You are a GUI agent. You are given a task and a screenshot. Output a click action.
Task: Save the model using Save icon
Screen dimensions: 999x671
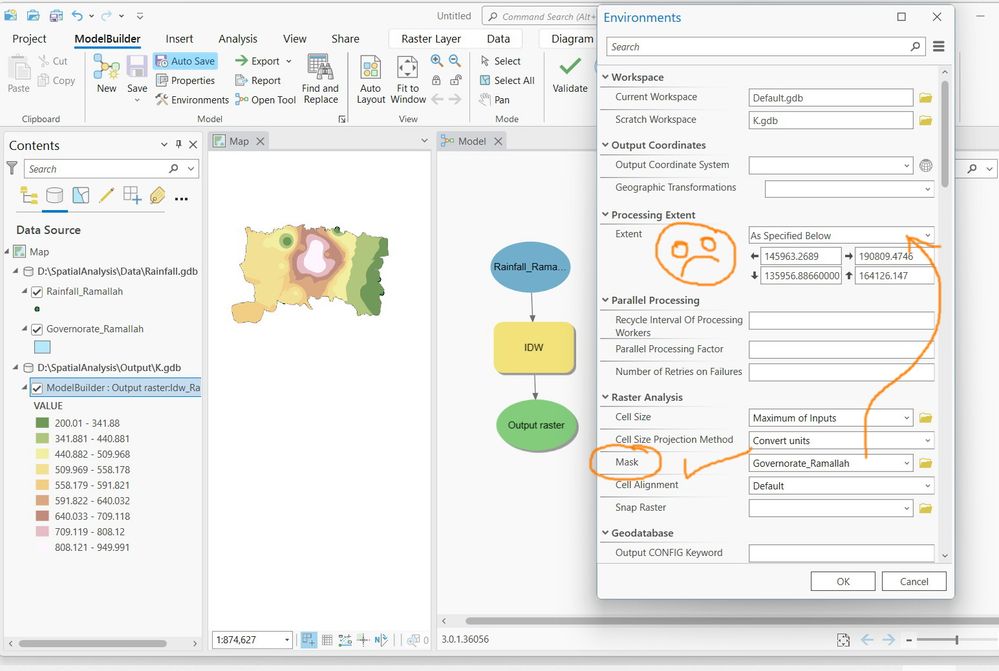137,74
